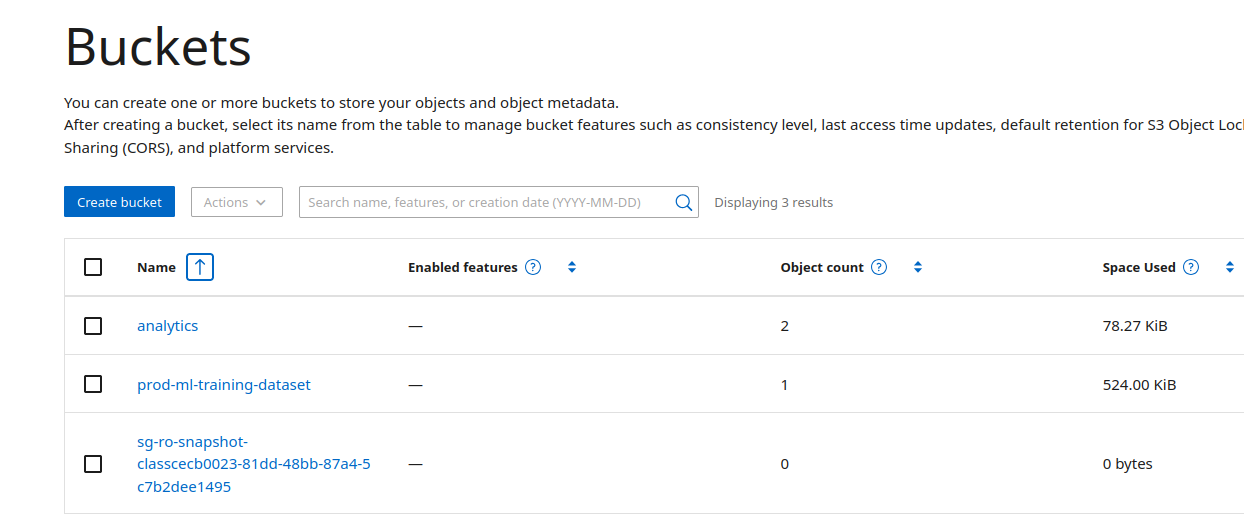Open the Enabled features help icon
This screenshot has width=1244, height=515.
533,267
